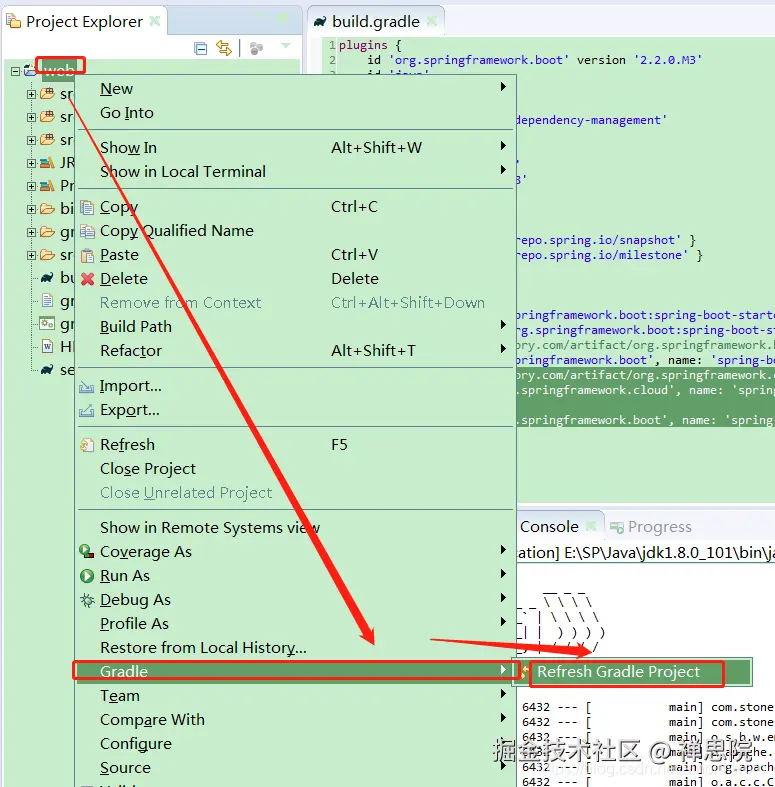Open Show in Local Terminal submenu

[296, 172]
